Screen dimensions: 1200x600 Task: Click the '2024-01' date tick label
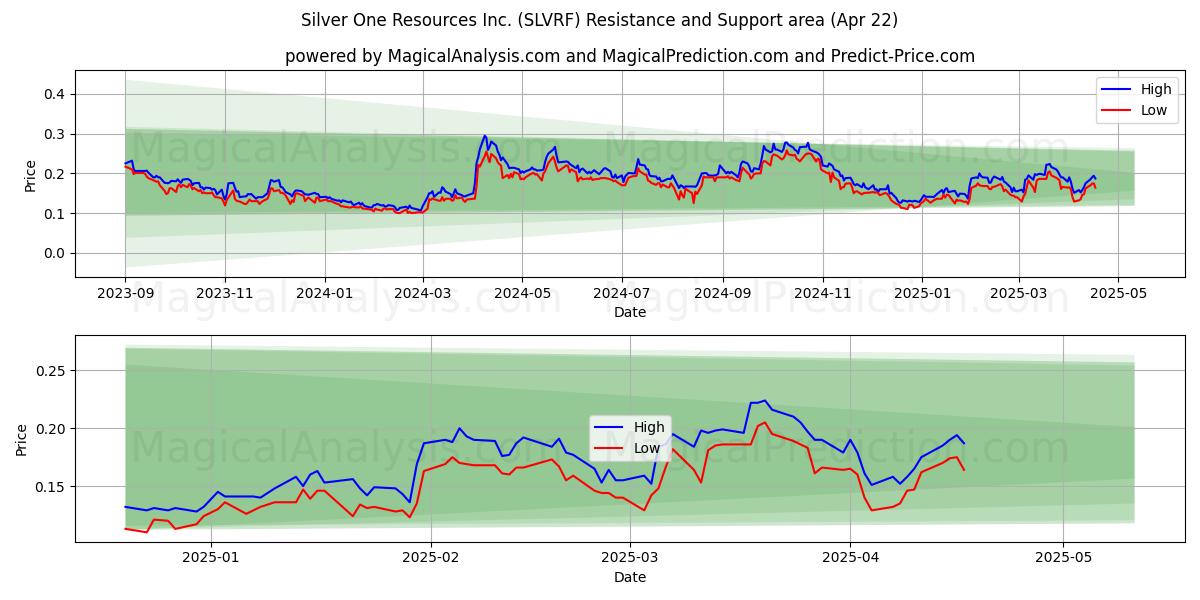point(324,294)
